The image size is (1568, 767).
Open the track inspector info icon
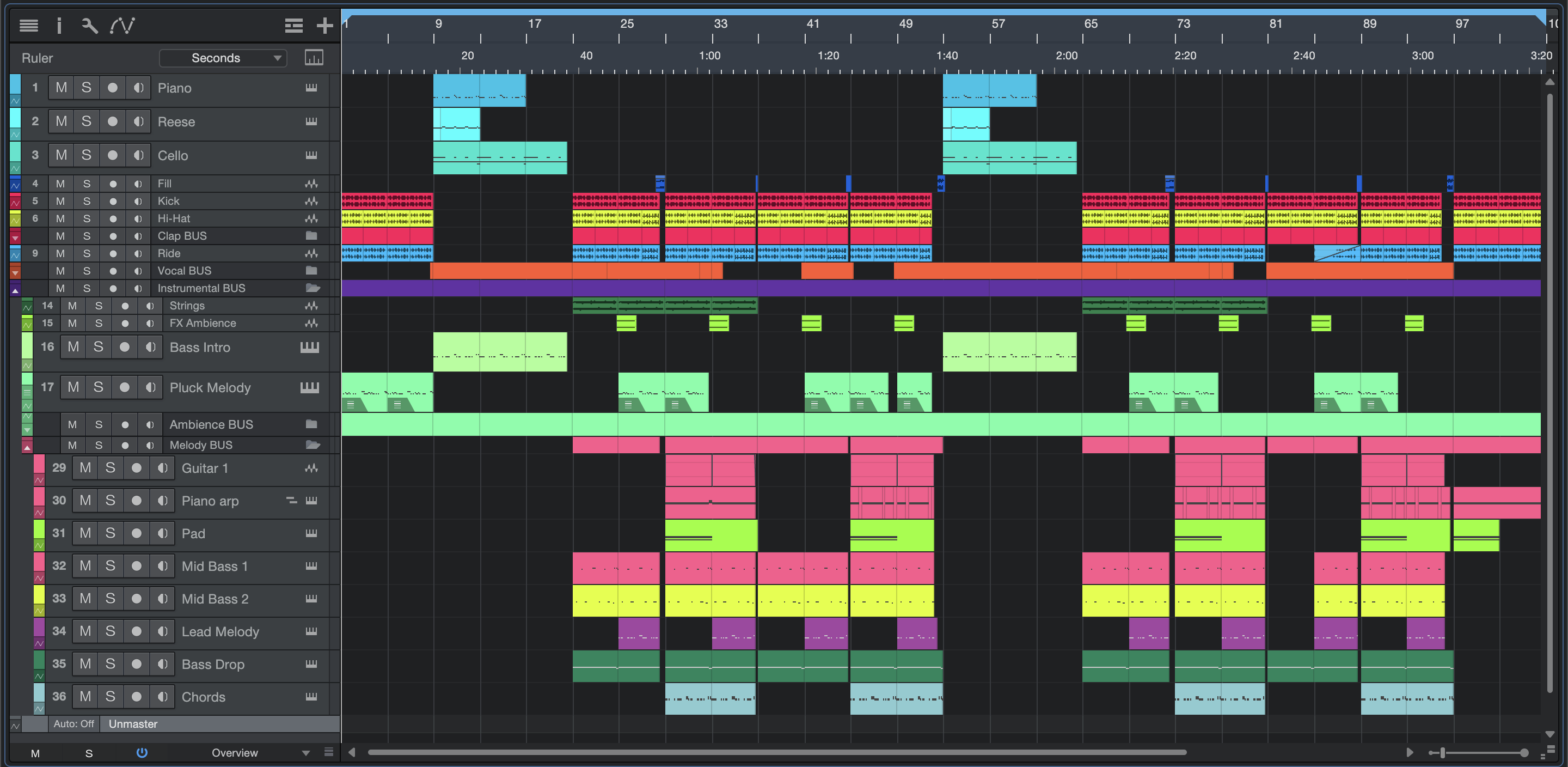click(x=59, y=25)
